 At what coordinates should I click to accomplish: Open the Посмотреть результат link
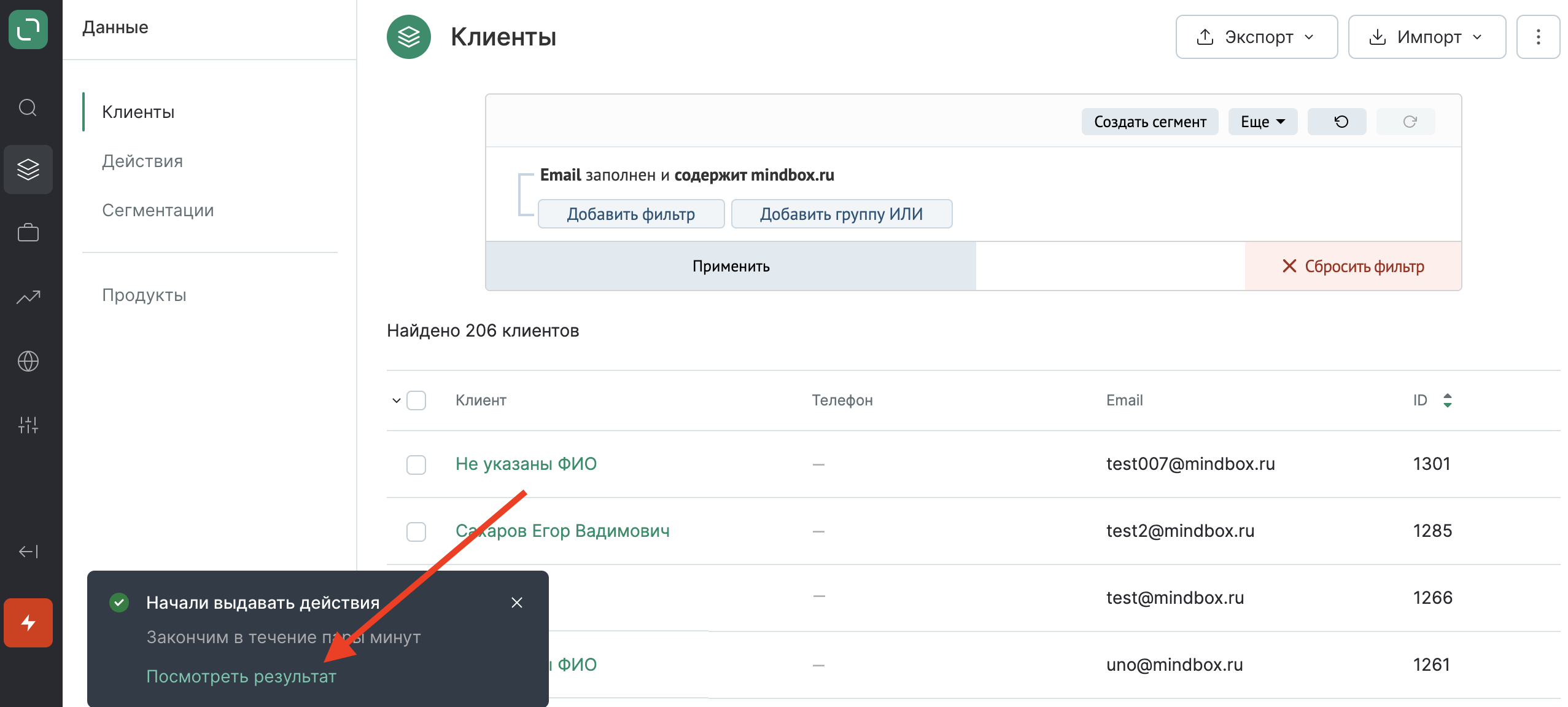241,676
